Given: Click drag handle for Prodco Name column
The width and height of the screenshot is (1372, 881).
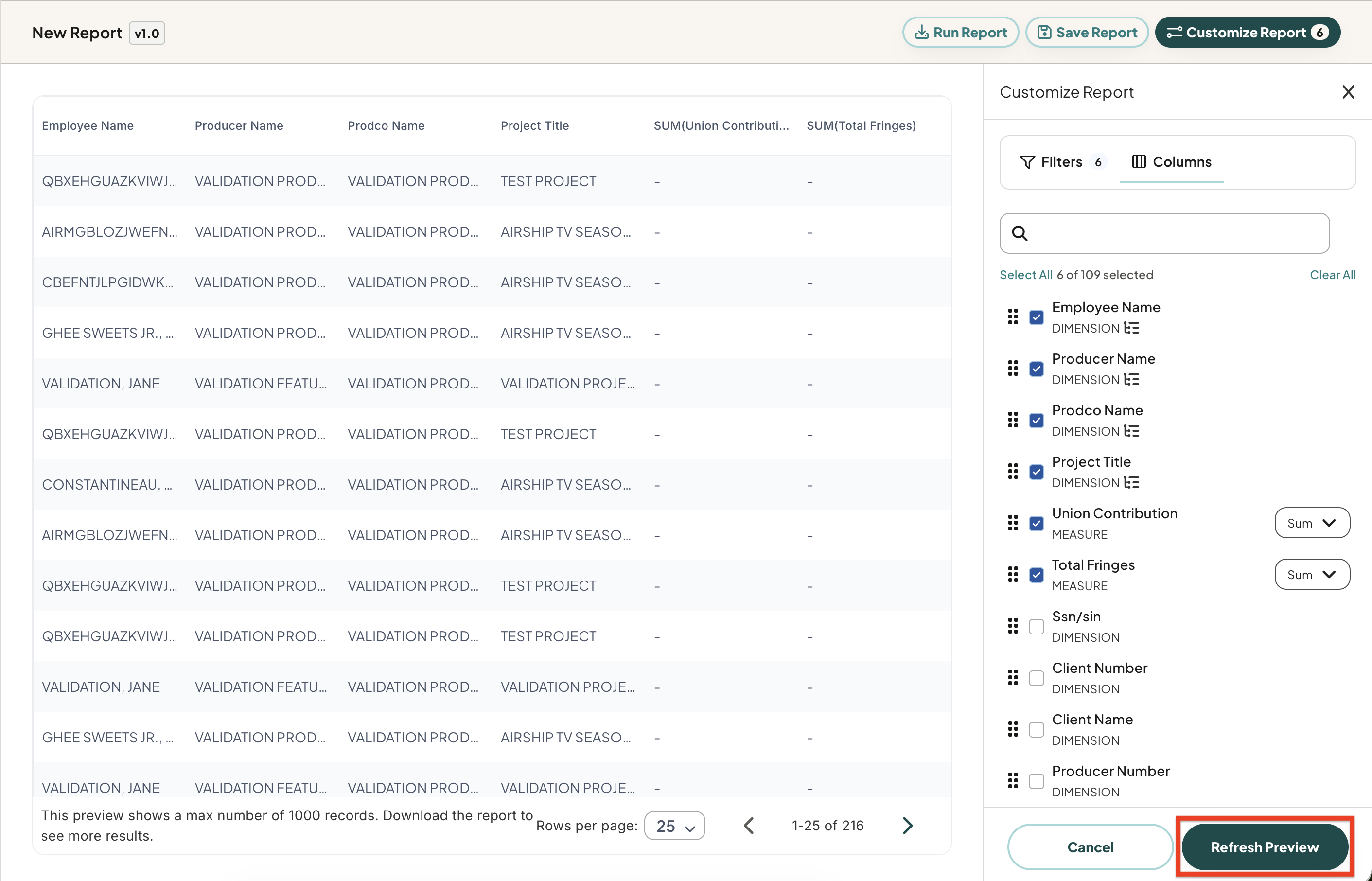Looking at the screenshot, I should [x=1013, y=420].
